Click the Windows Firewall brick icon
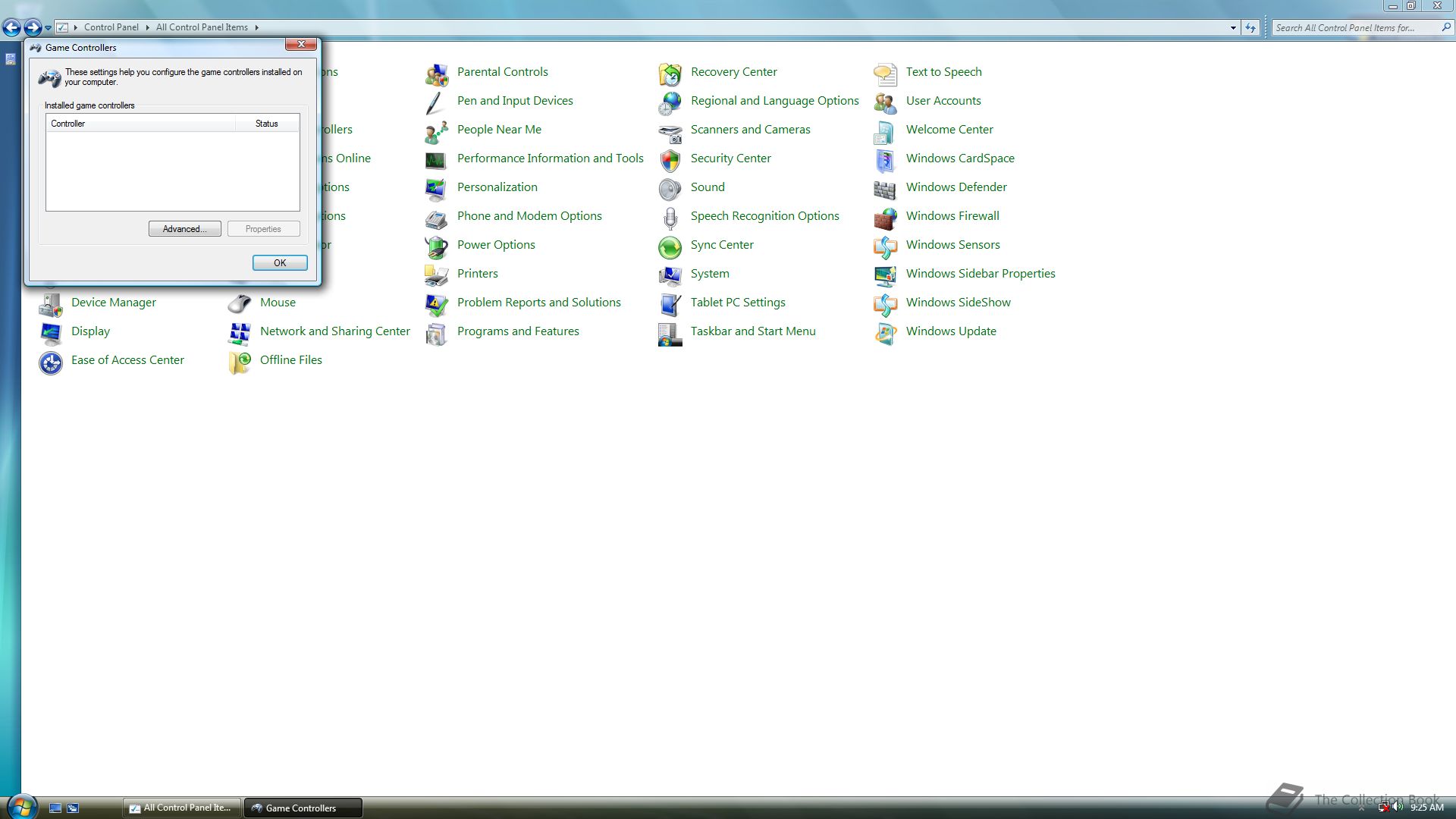 tap(885, 218)
